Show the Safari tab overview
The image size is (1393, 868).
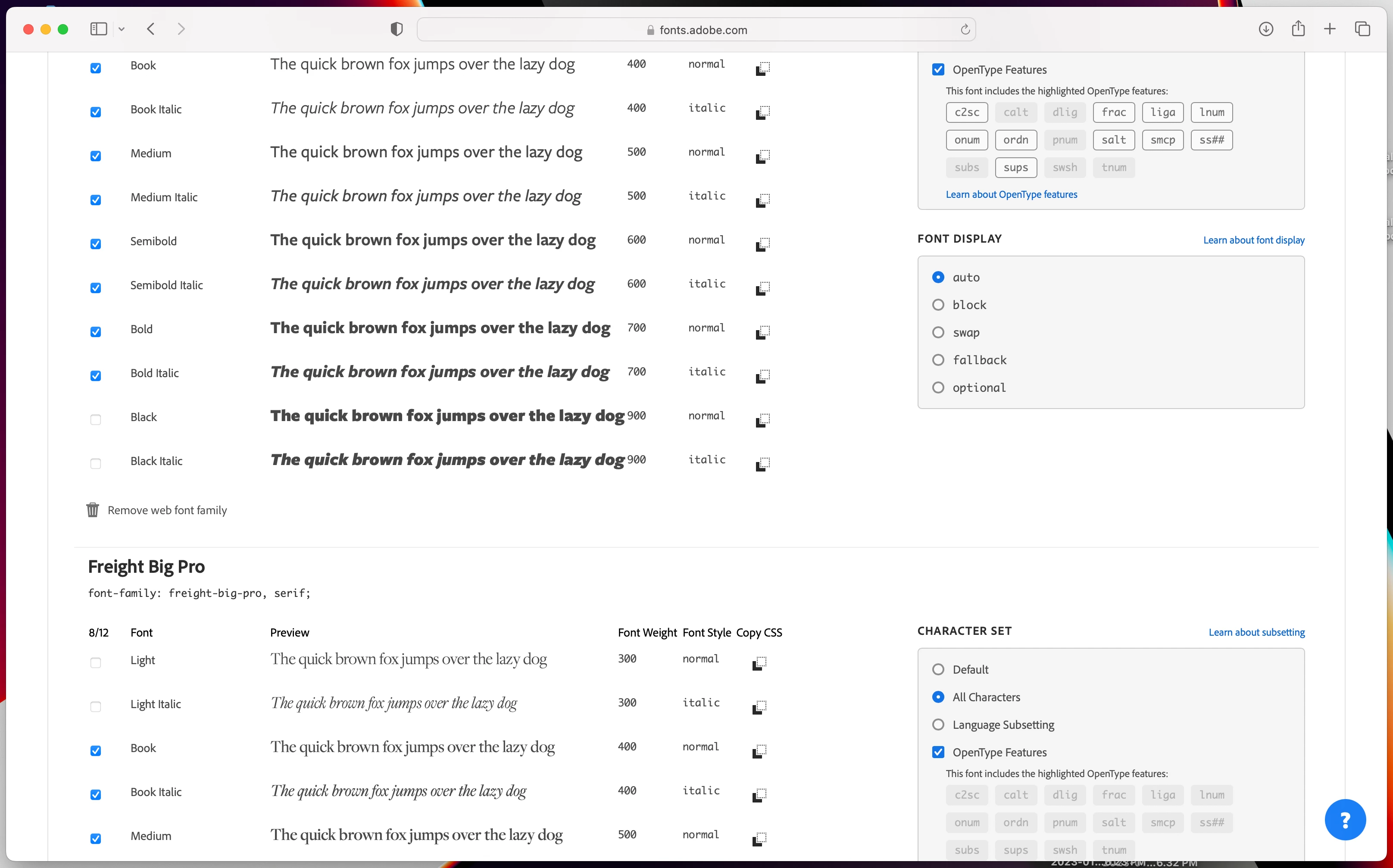coord(1362,29)
